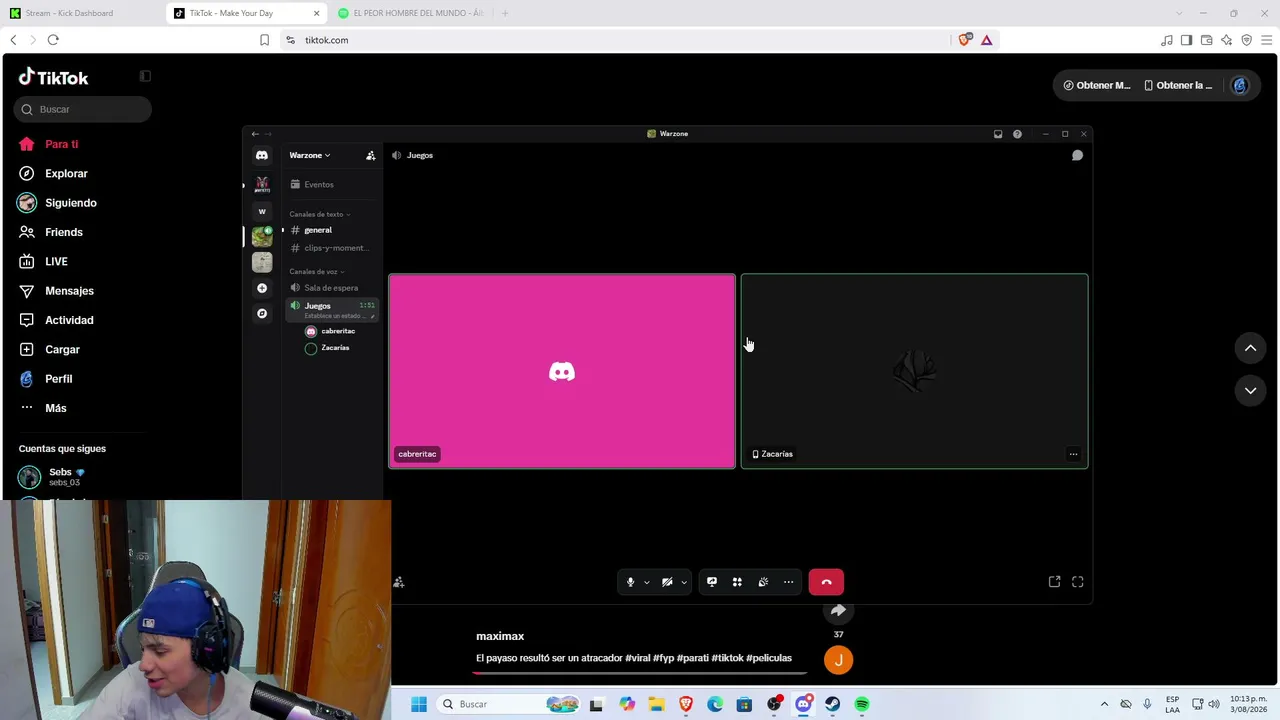Open Discord activities launcher icon
The height and width of the screenshot is (720, 1280).
point(737,582)
